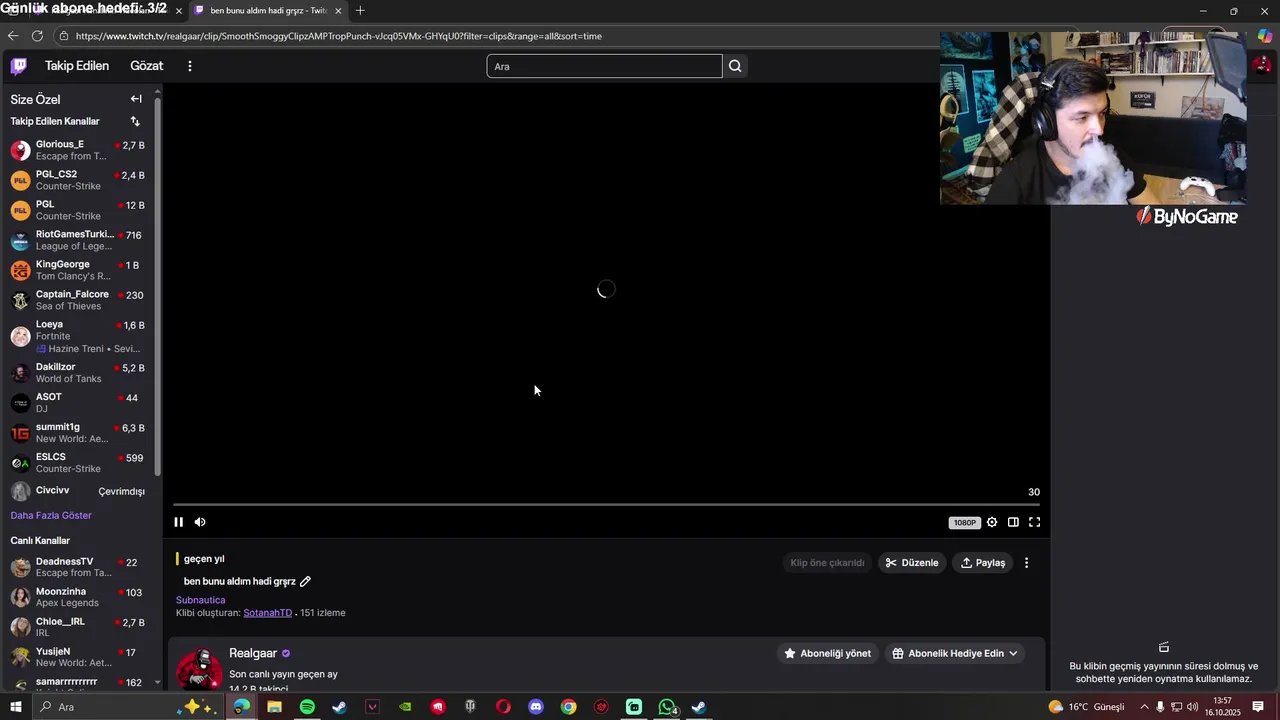The height and width of the screenshot is (720, 1280).
Task: Open the Twitch home logo
Action: click(18, 66)
